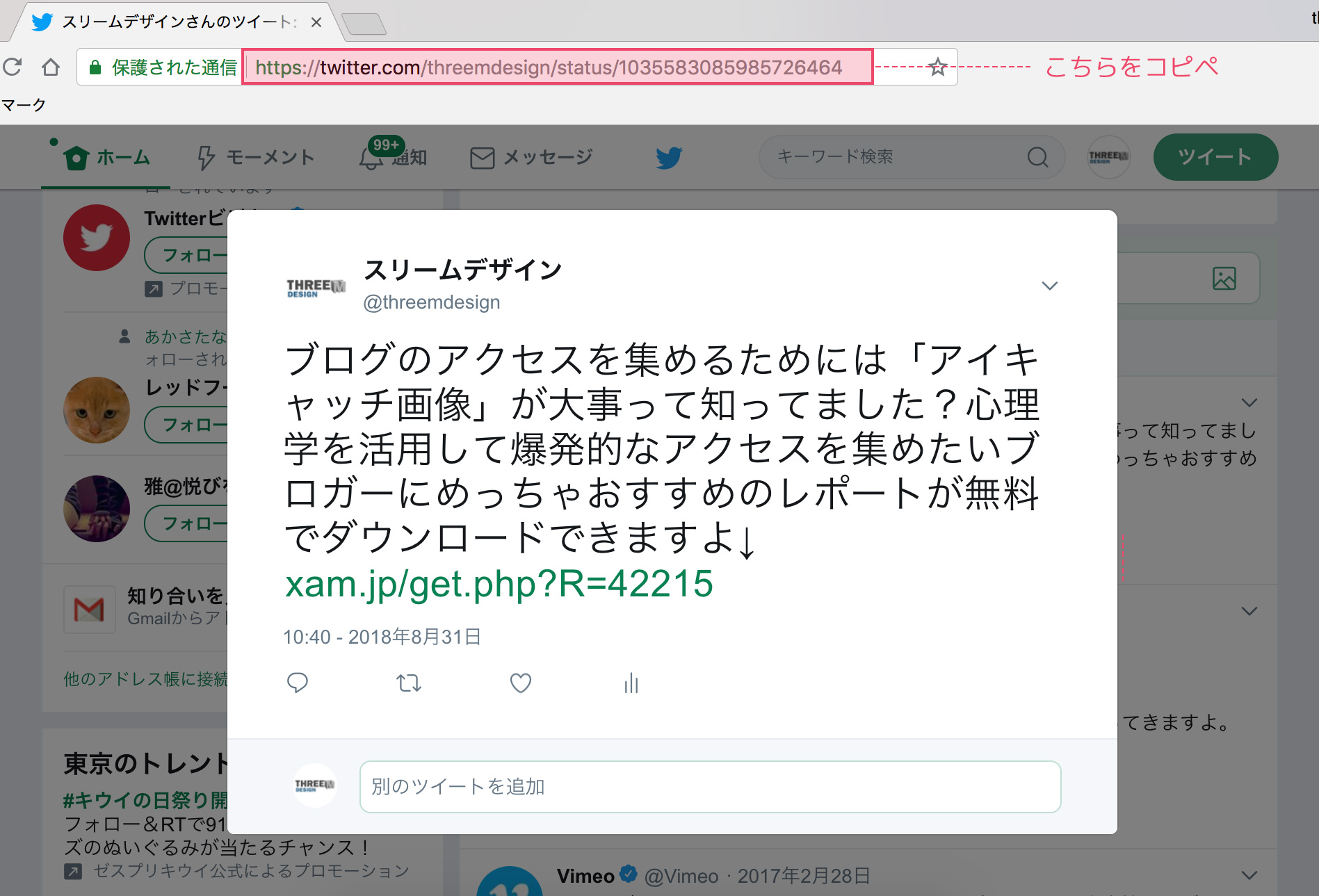Expand the background tweet chevron beside って知ってまし

(x=1249, y=402)
